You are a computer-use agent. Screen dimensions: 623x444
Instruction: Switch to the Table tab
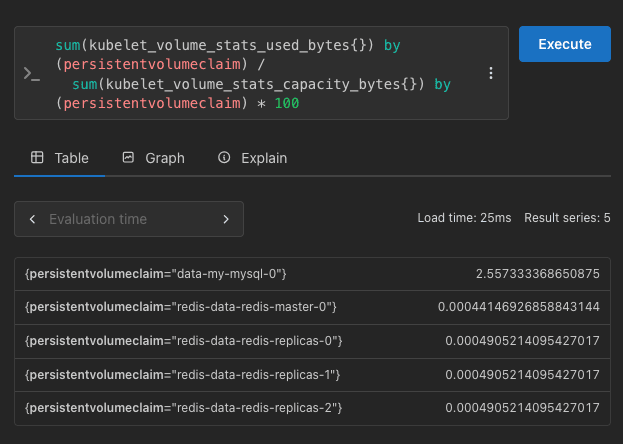pyautogui.click(x=60, y=158)
